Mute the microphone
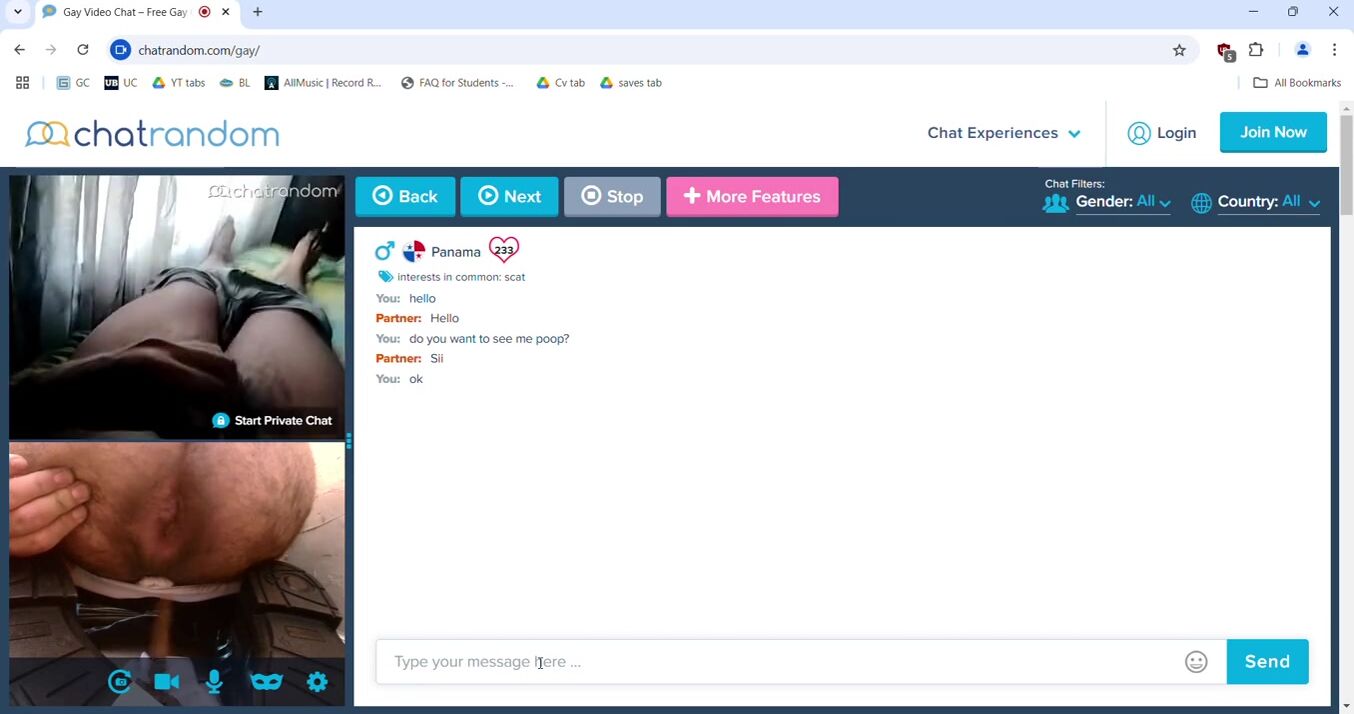 tap(214, 682)
